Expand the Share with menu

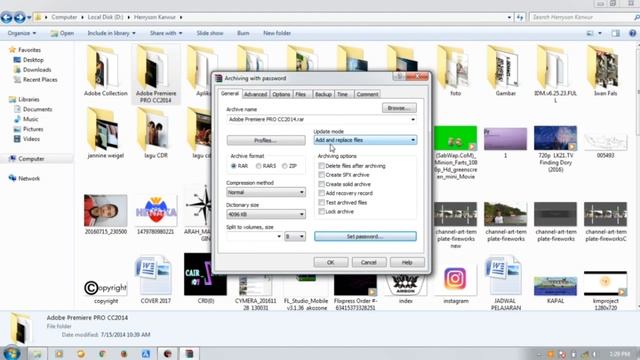coord(166,33)
